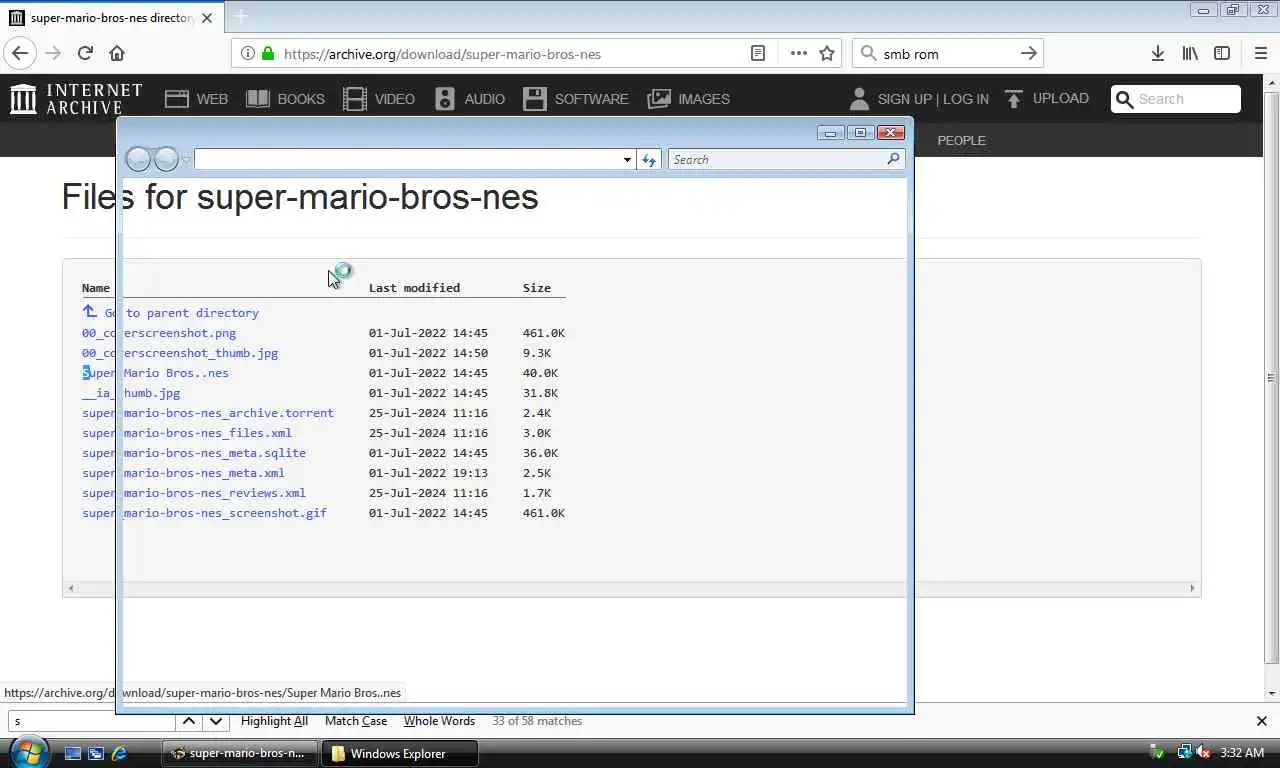The image size is (1280, 768).
Task: Open VIDEO section of Internet Archive
Action: tap(379, 99)
